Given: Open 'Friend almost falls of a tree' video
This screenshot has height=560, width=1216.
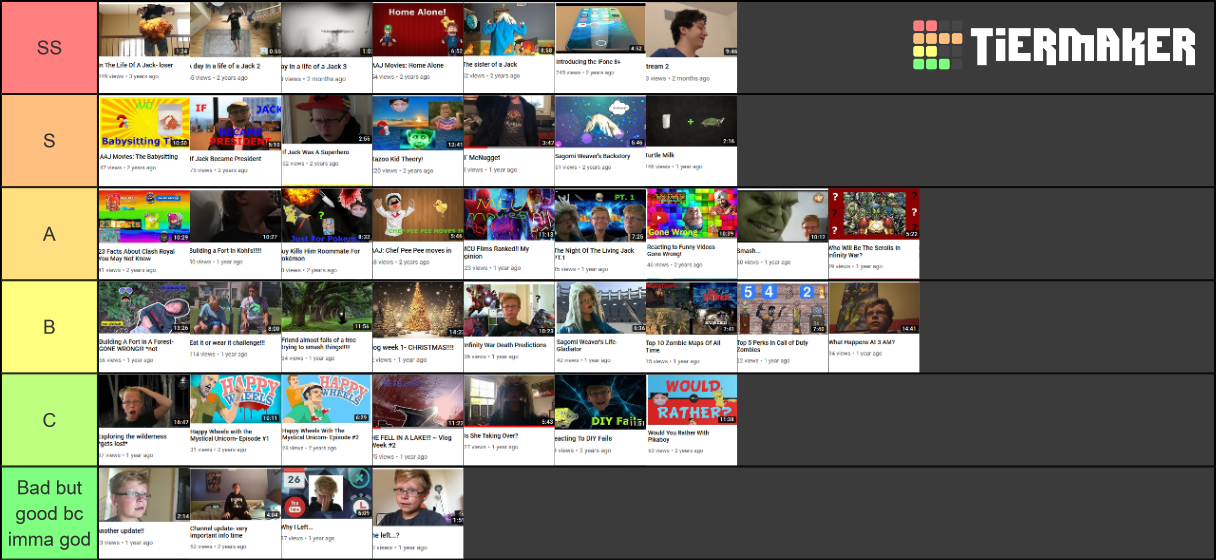Looking at the screenshot, I should (327, 326).
